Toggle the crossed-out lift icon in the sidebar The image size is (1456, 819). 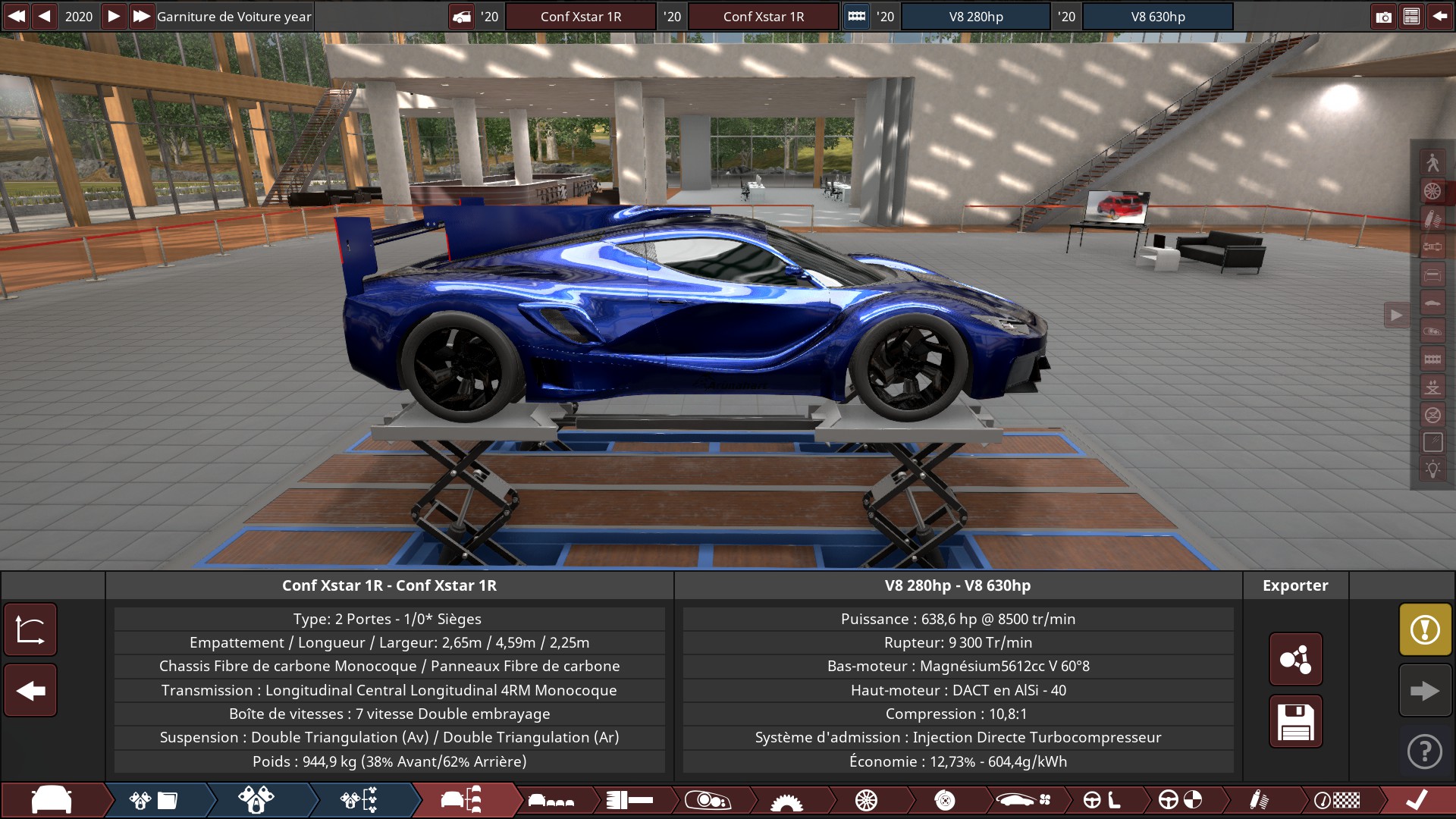1432,415
